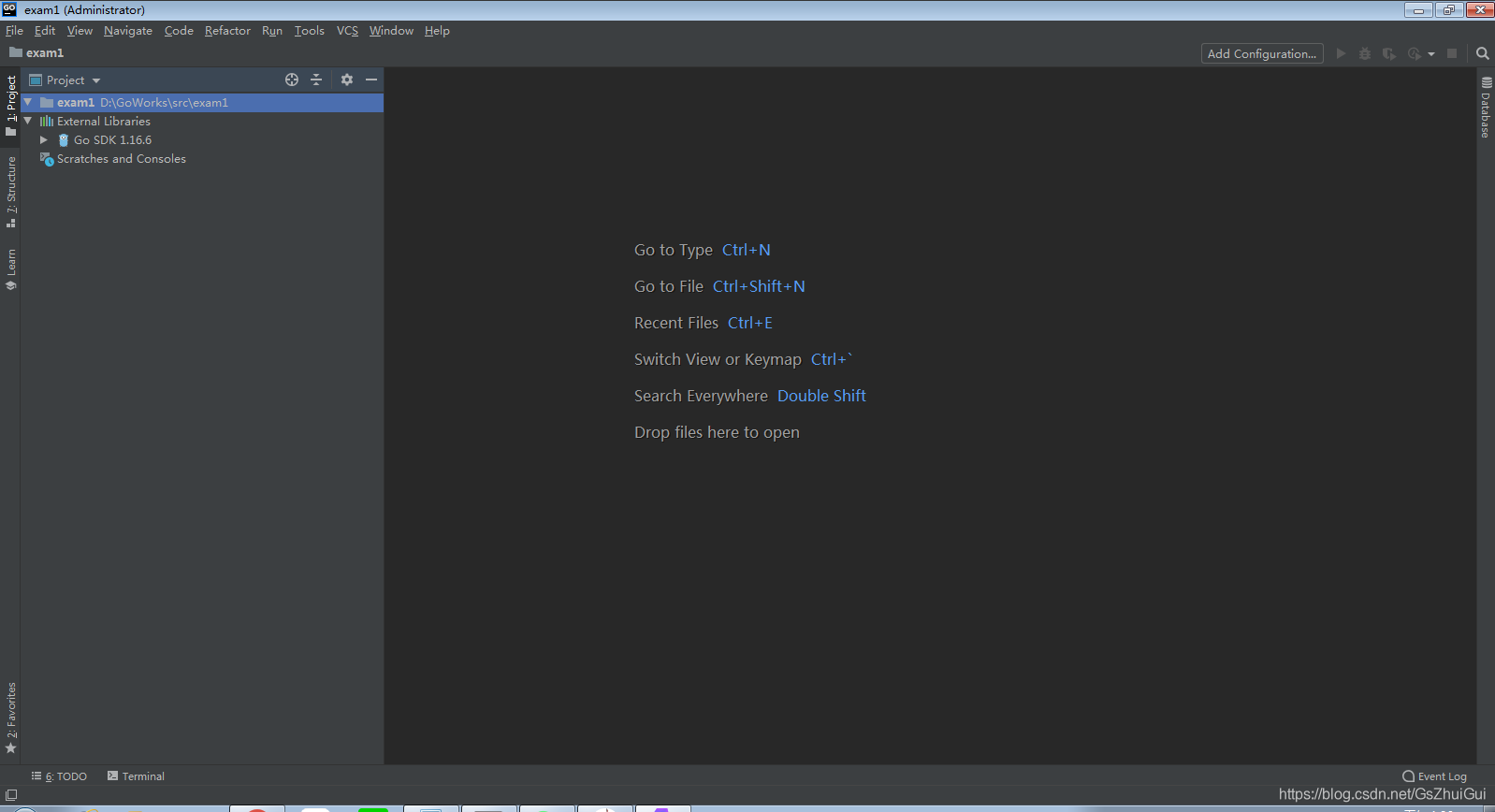1495x812 pixels.
Task: Click the Ctrl+N shortcut text
Action: point(747,250)
